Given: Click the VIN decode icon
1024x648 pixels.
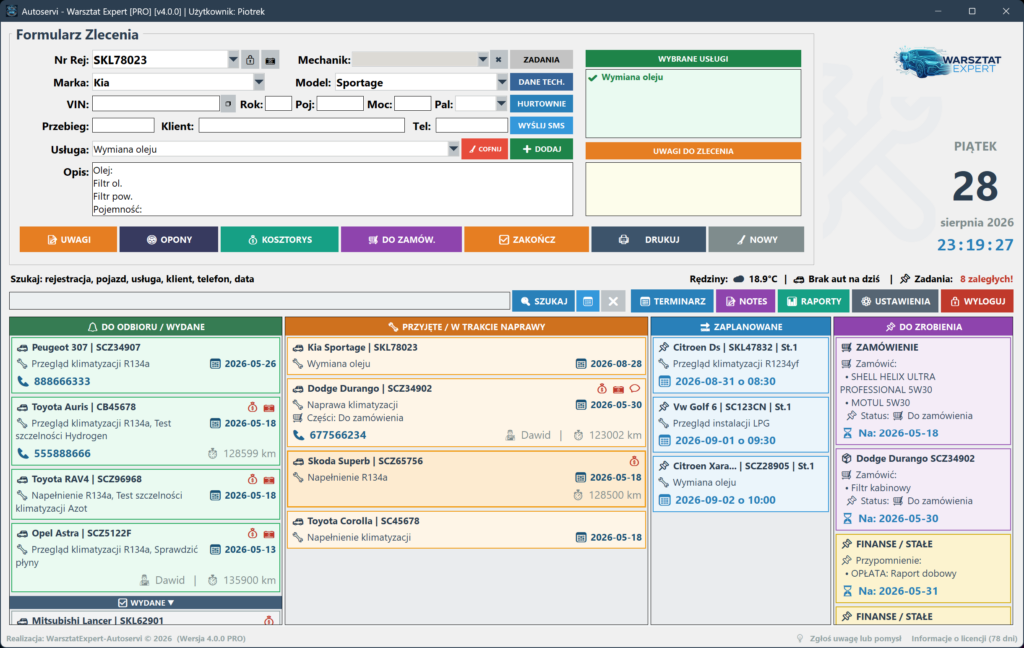Looking at the screenshot, I should click(x=228, y=104).
